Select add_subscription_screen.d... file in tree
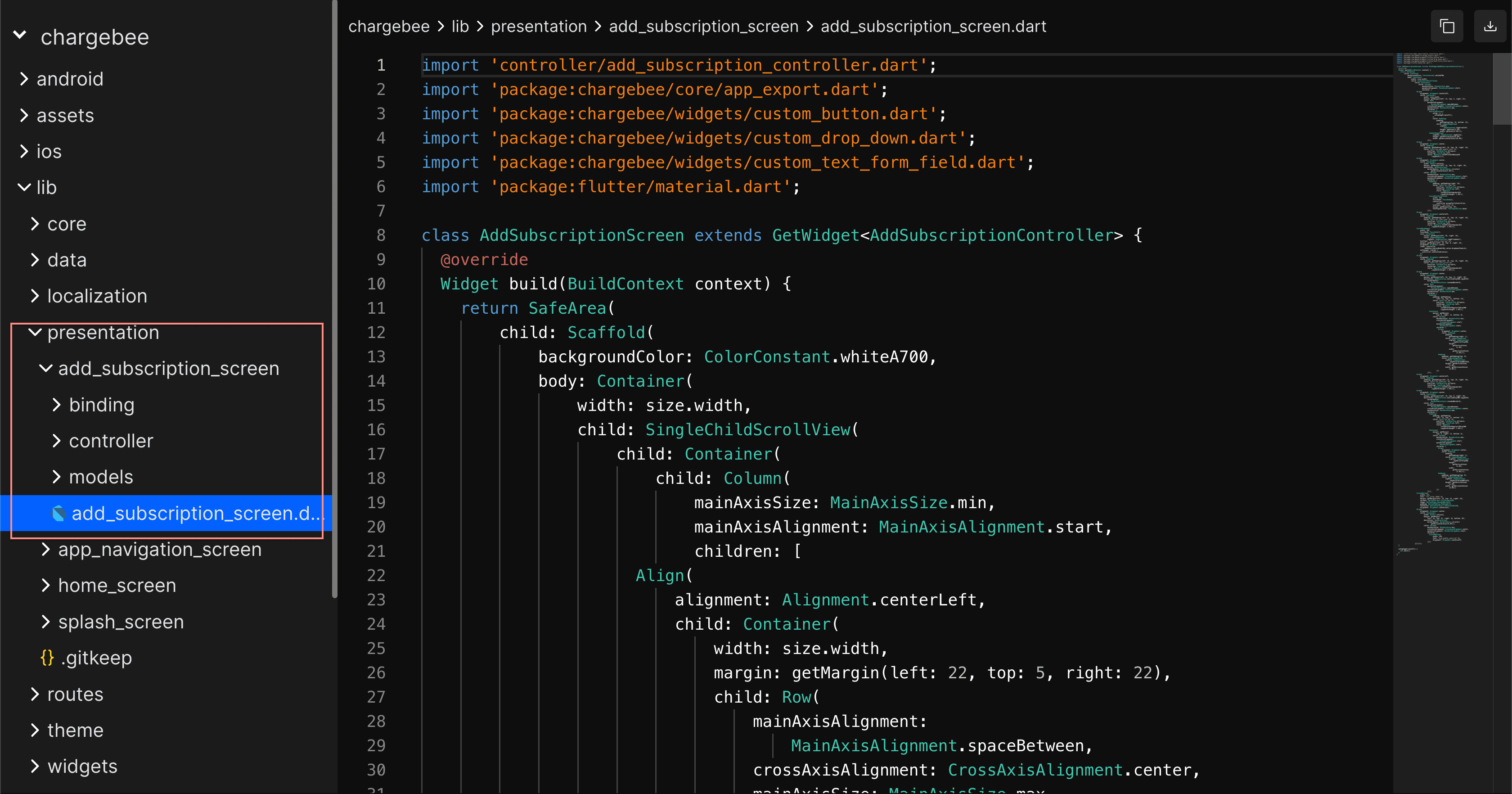This screenshot has height=794, width=1512. tap(166, 514)
